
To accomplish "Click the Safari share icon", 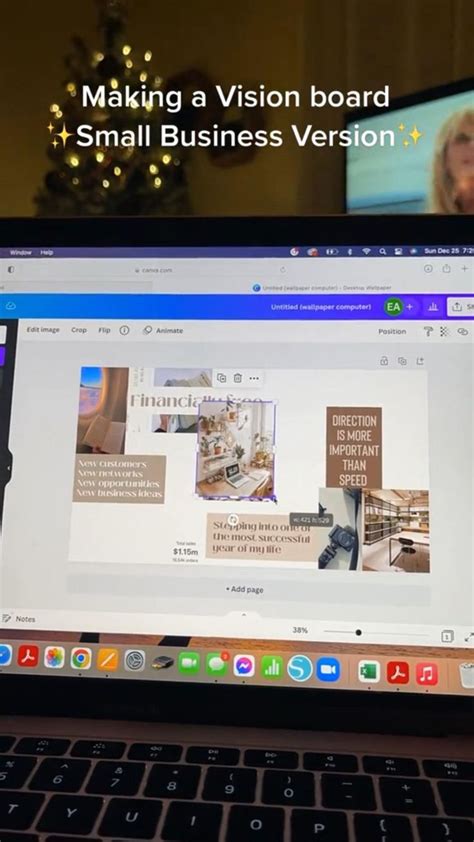I will tap(446, 269).
